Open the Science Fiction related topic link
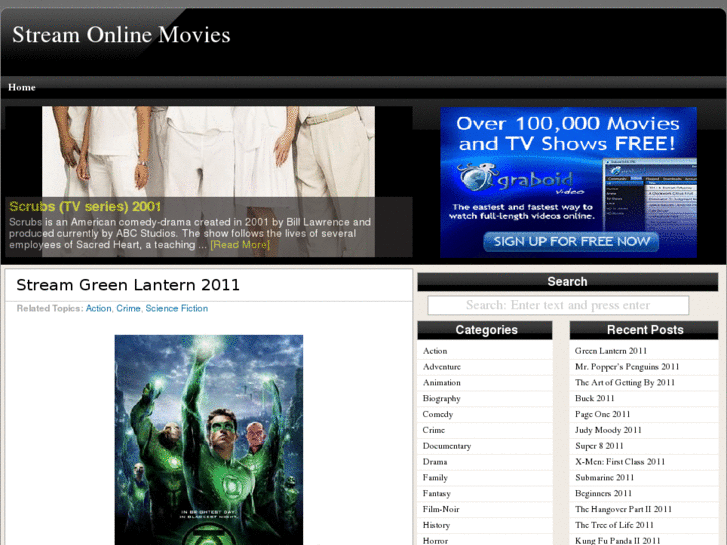The height and width of the screenshot is (545, 727). pyautogui.click(x=177, y=308)
